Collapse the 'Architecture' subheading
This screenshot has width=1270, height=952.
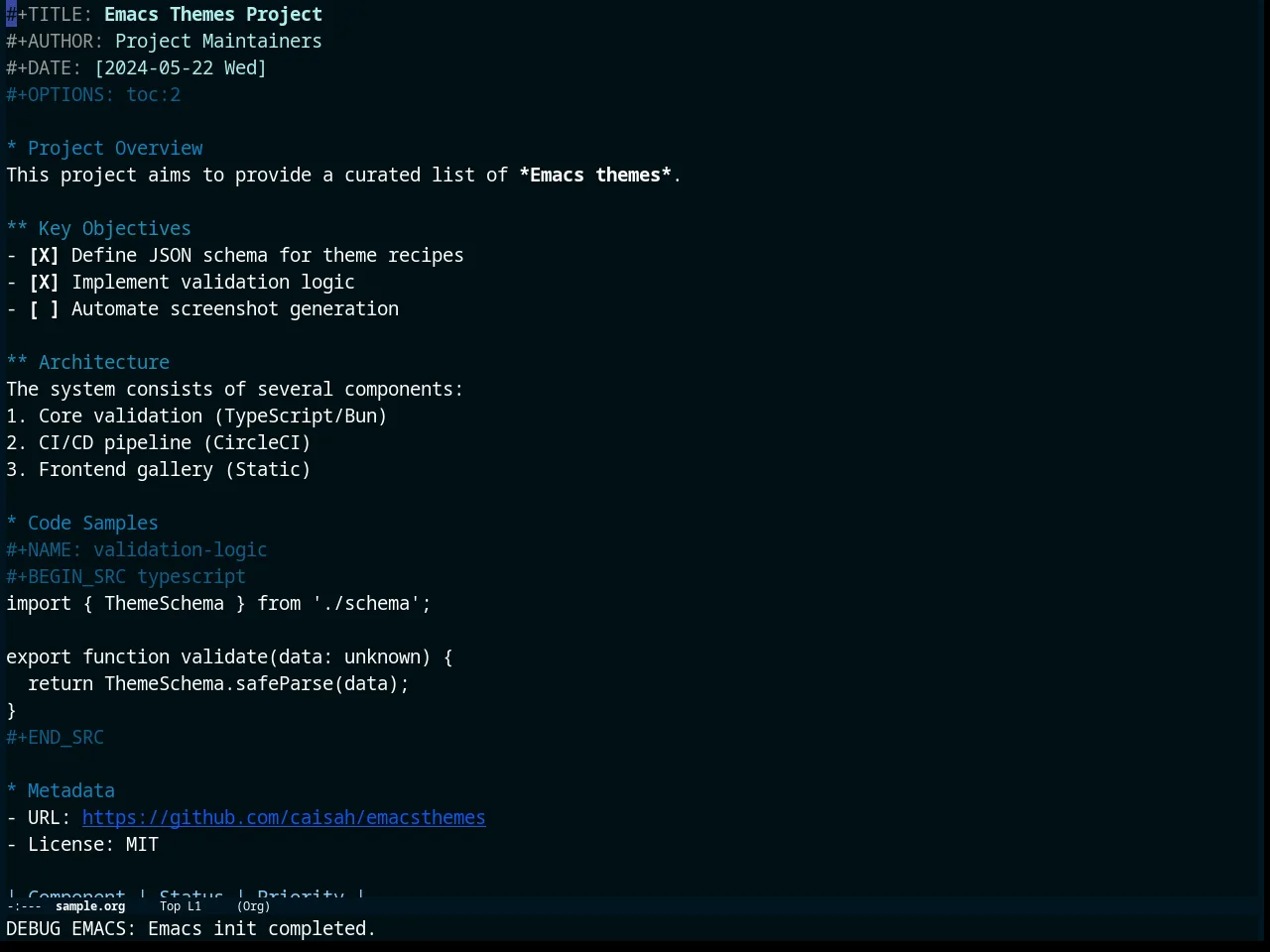click(x=87, y=362)
